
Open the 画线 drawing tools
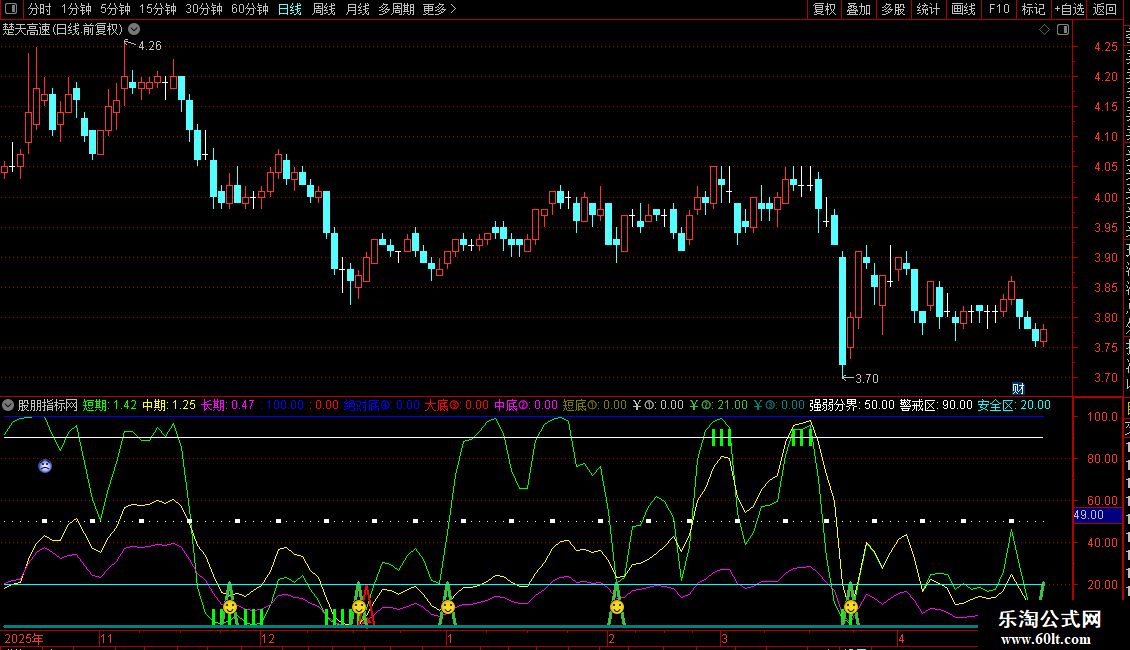963,9
